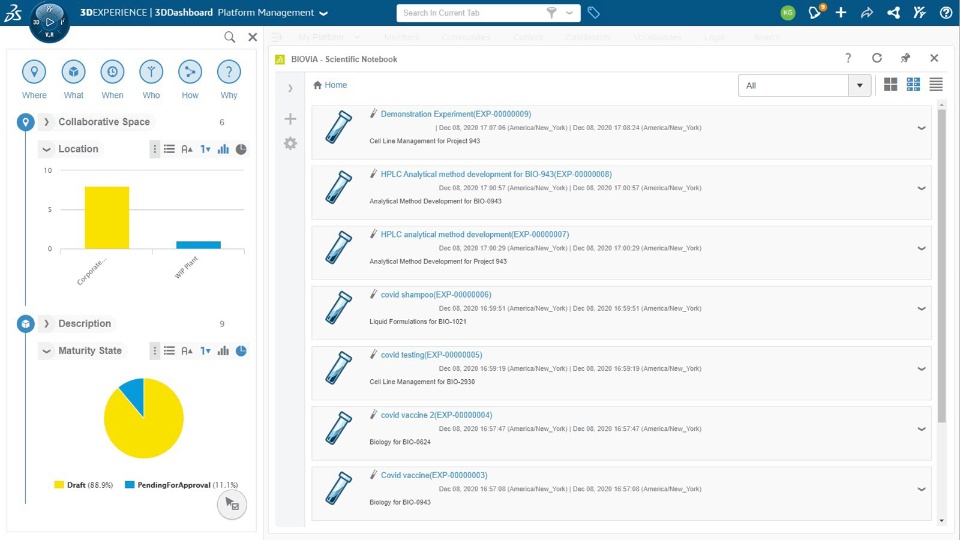Screen dimensions: 960x540
Task: Open covid shampoo(EXP-00000006) experiment
Action: pos(436,295)
